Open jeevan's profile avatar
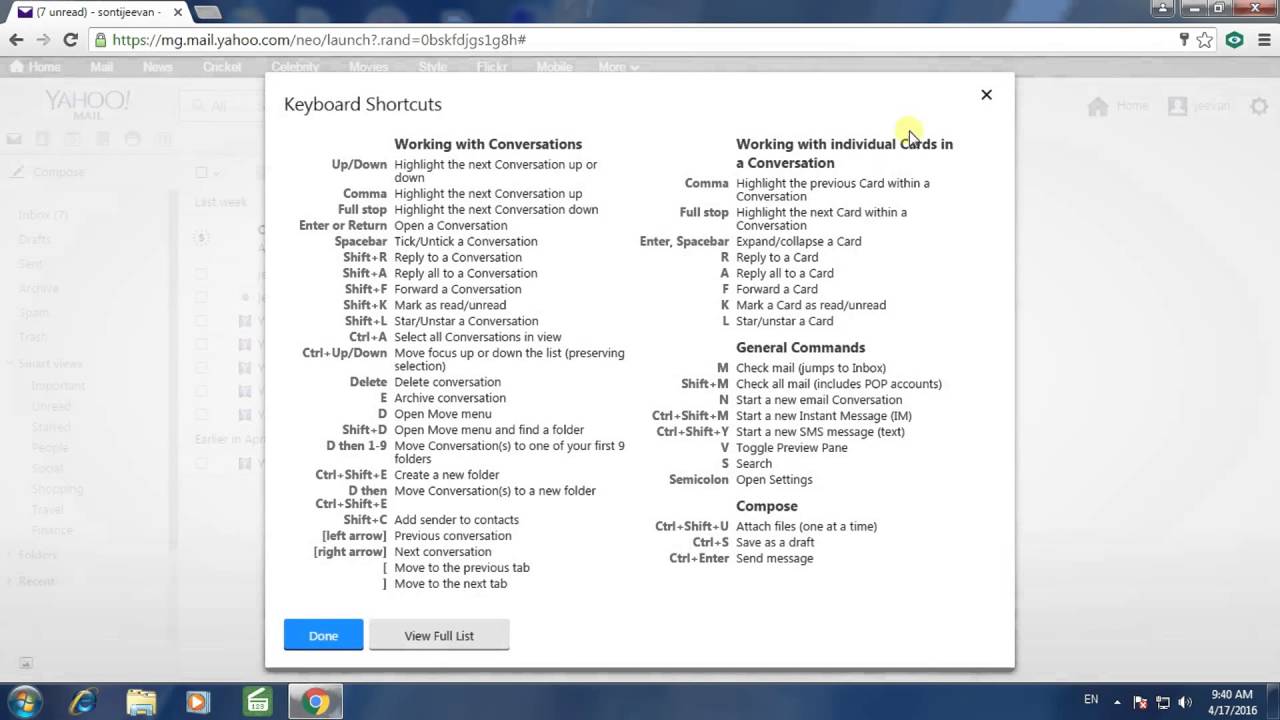Screen dimensions: 1280x720 1178,105
